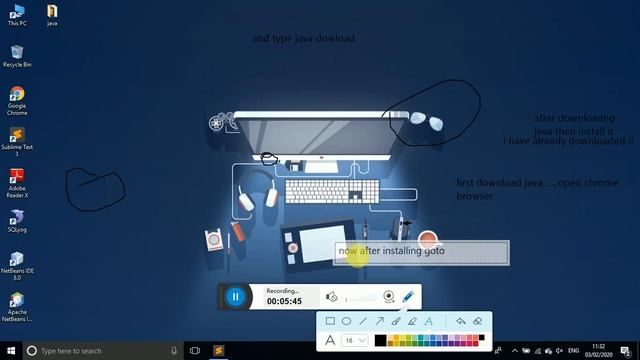Screen dimensions: 640x360
Task: Pick the small black swatch at palette end
Action: (x=482, y=337)
